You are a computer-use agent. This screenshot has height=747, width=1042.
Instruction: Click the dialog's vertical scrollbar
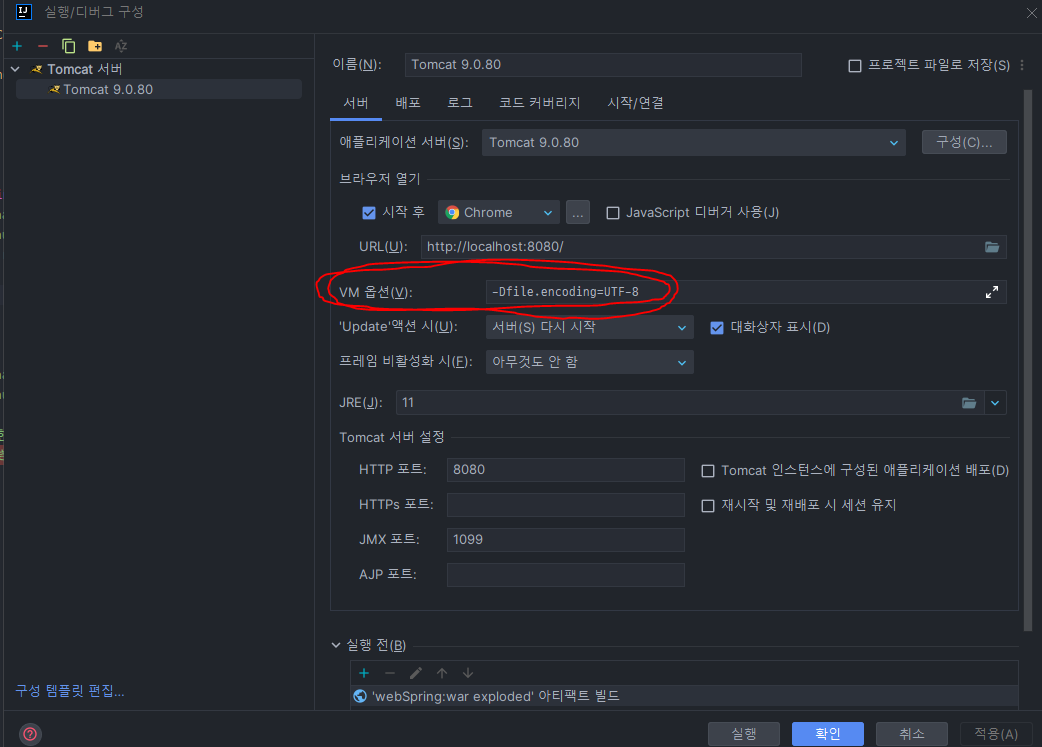[x=1028, y=360]
